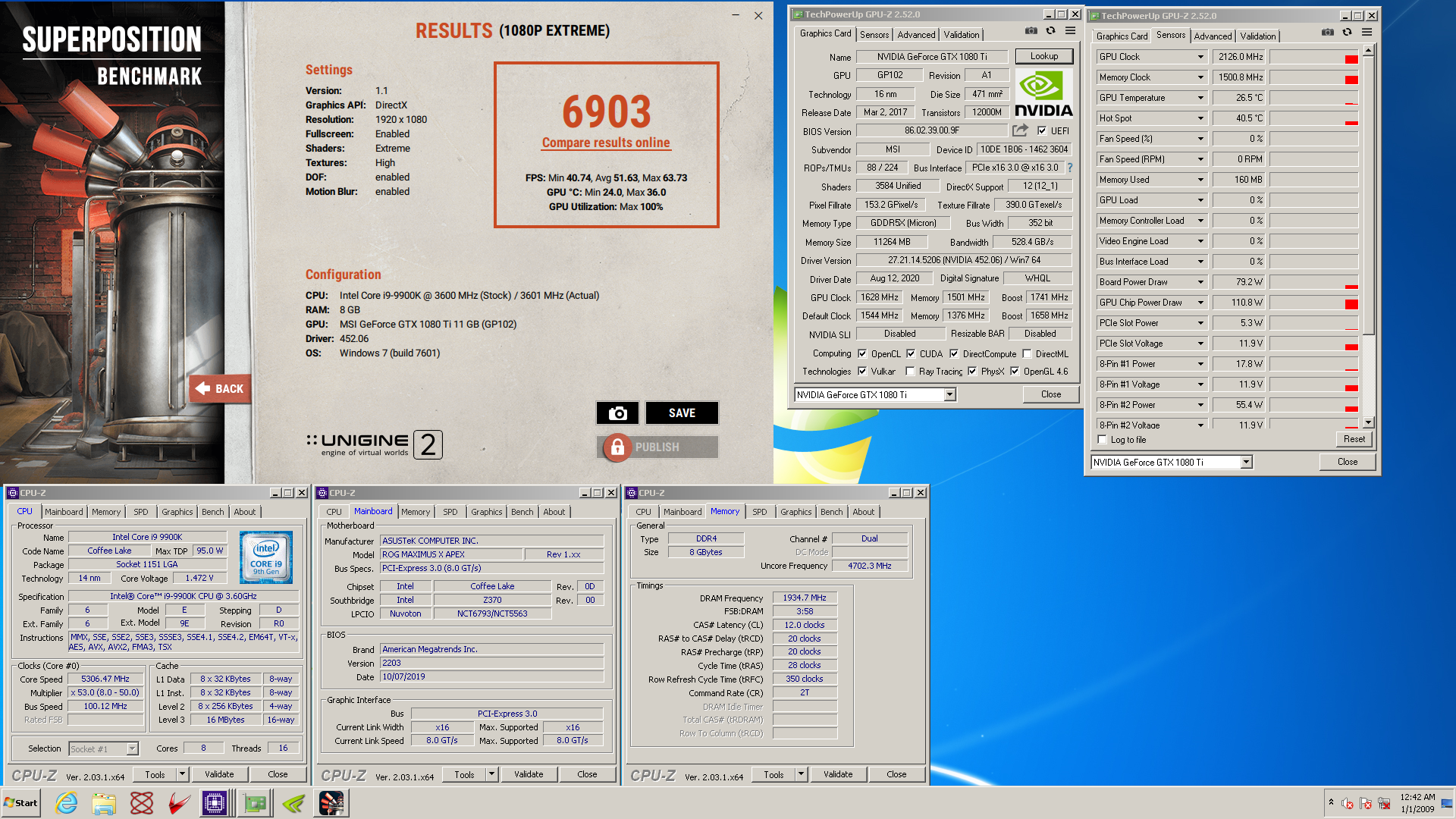Open the GPU selector dropdown in Graphics Card window
The height and width of the screenshot is (819, 1456).
949,394
